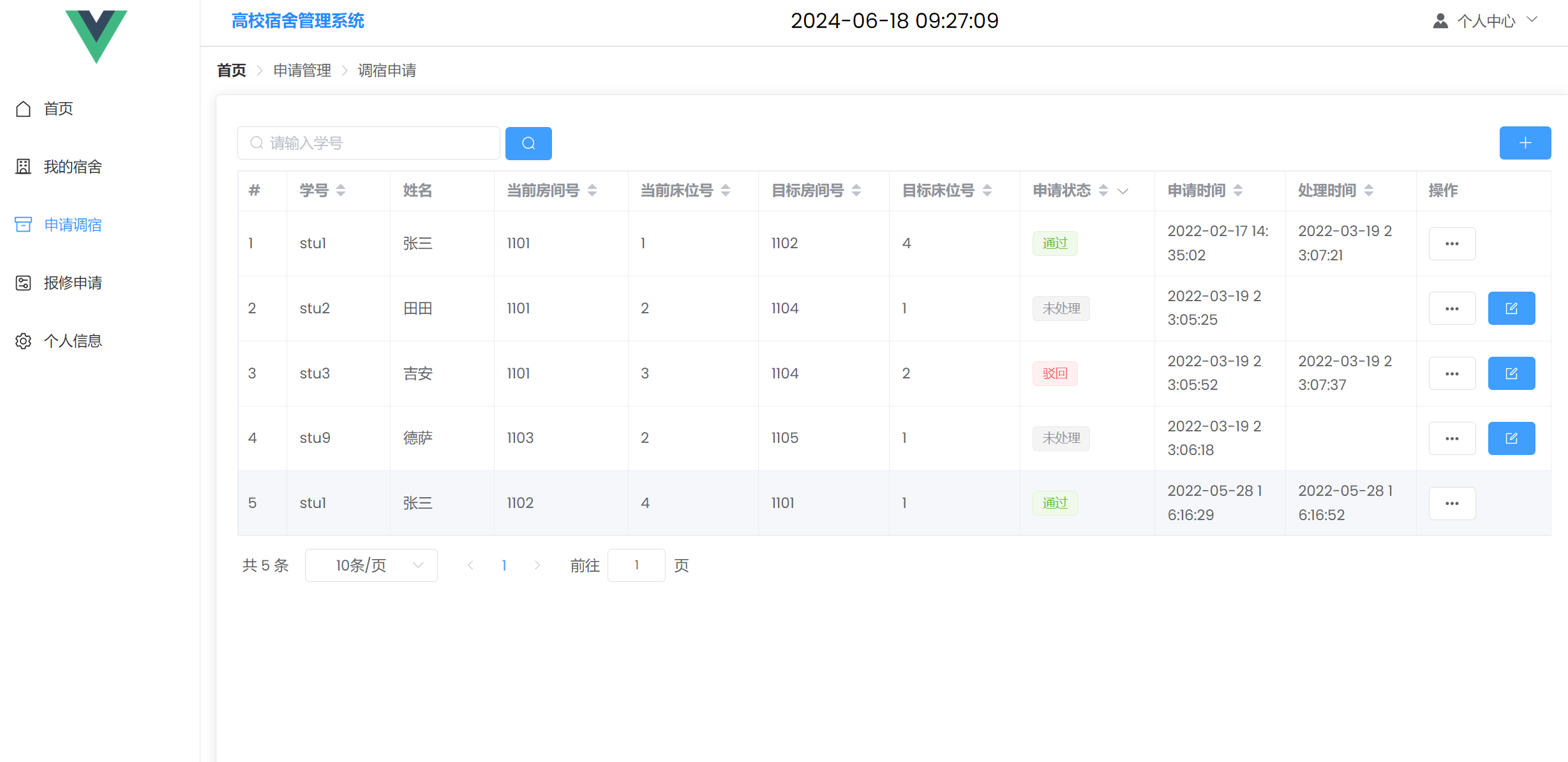Click the blue plus add button

click(x=1525, y=143)
